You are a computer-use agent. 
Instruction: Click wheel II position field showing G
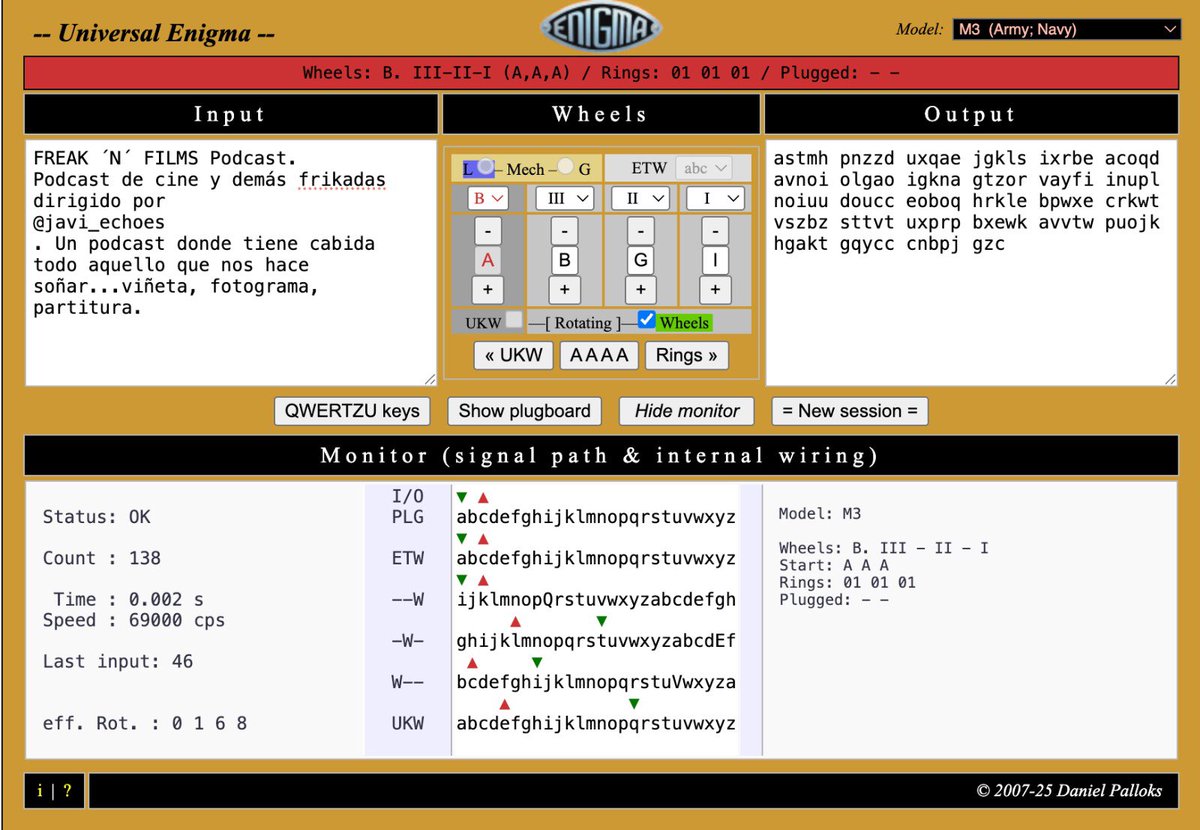(x=640, y=260)
